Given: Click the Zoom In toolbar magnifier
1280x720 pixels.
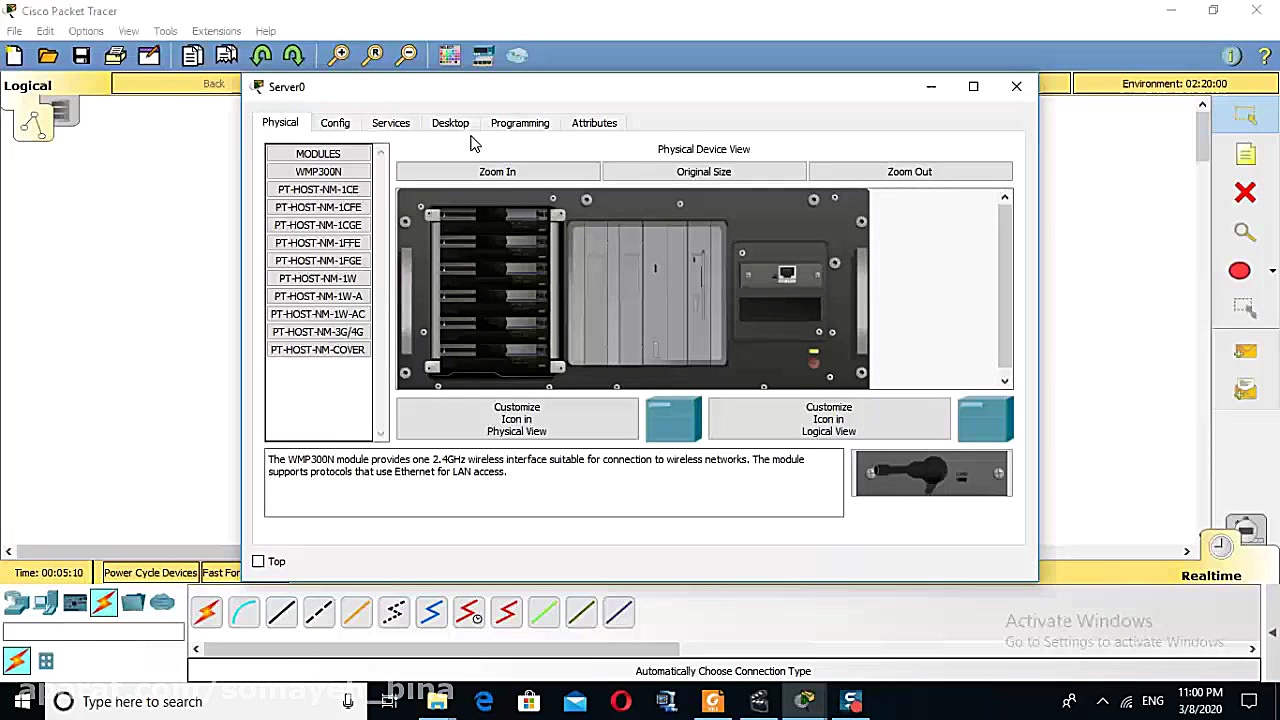Looking at the screenshot, I should tap(339, 56).
